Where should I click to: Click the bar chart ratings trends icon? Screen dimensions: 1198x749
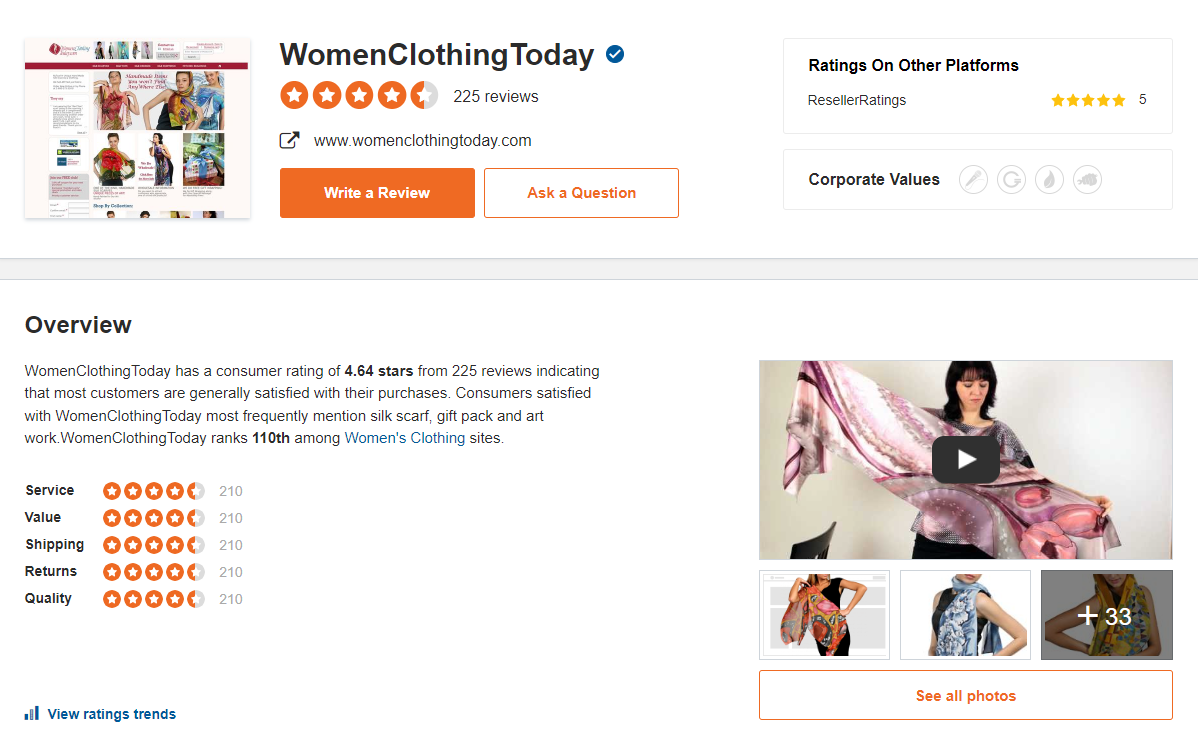tap(32, 714)
